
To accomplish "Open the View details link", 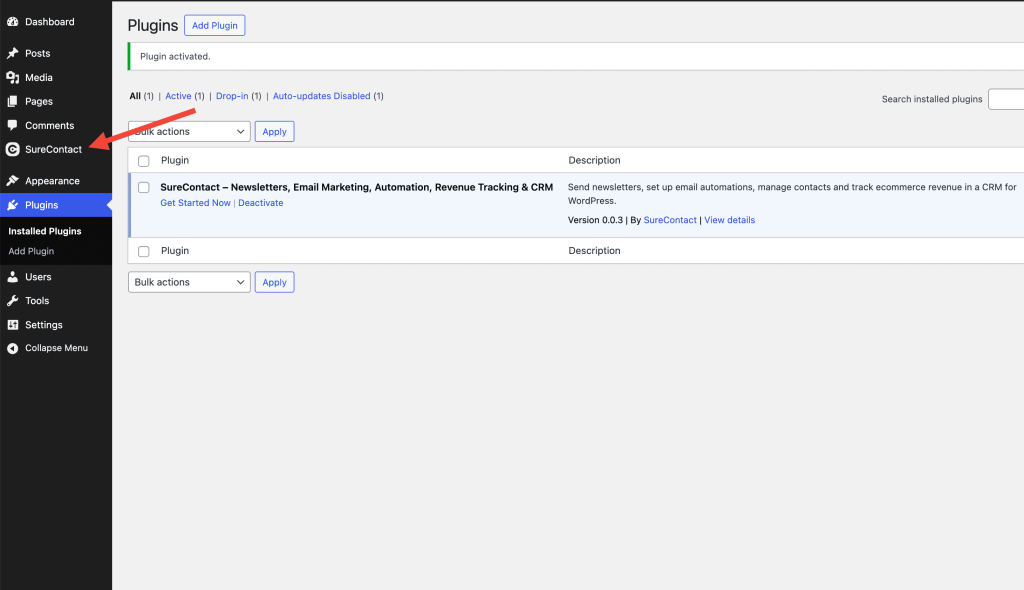I will click(x=729, y=220).
